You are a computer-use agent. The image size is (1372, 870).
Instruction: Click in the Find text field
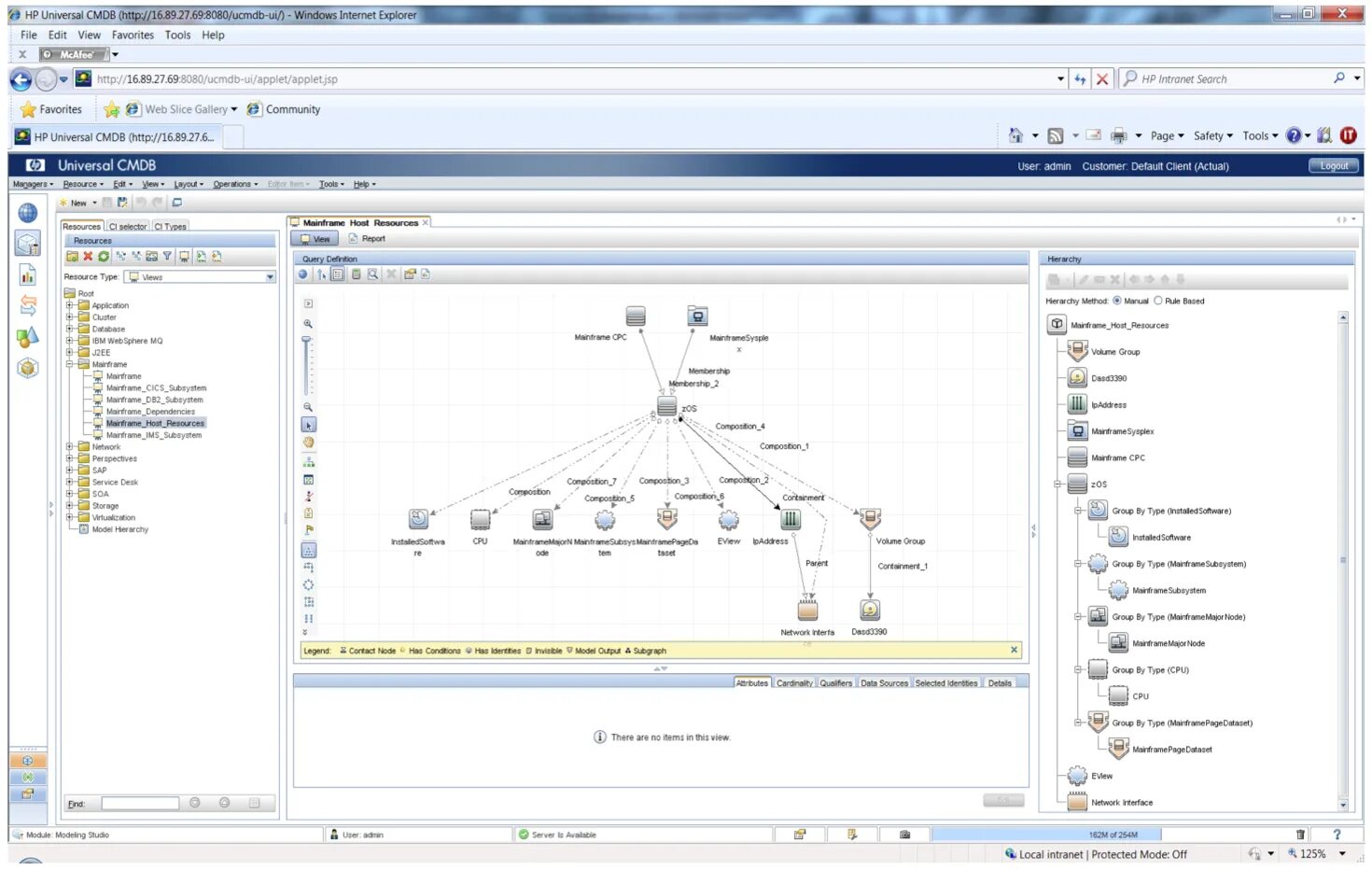point(140,804)
